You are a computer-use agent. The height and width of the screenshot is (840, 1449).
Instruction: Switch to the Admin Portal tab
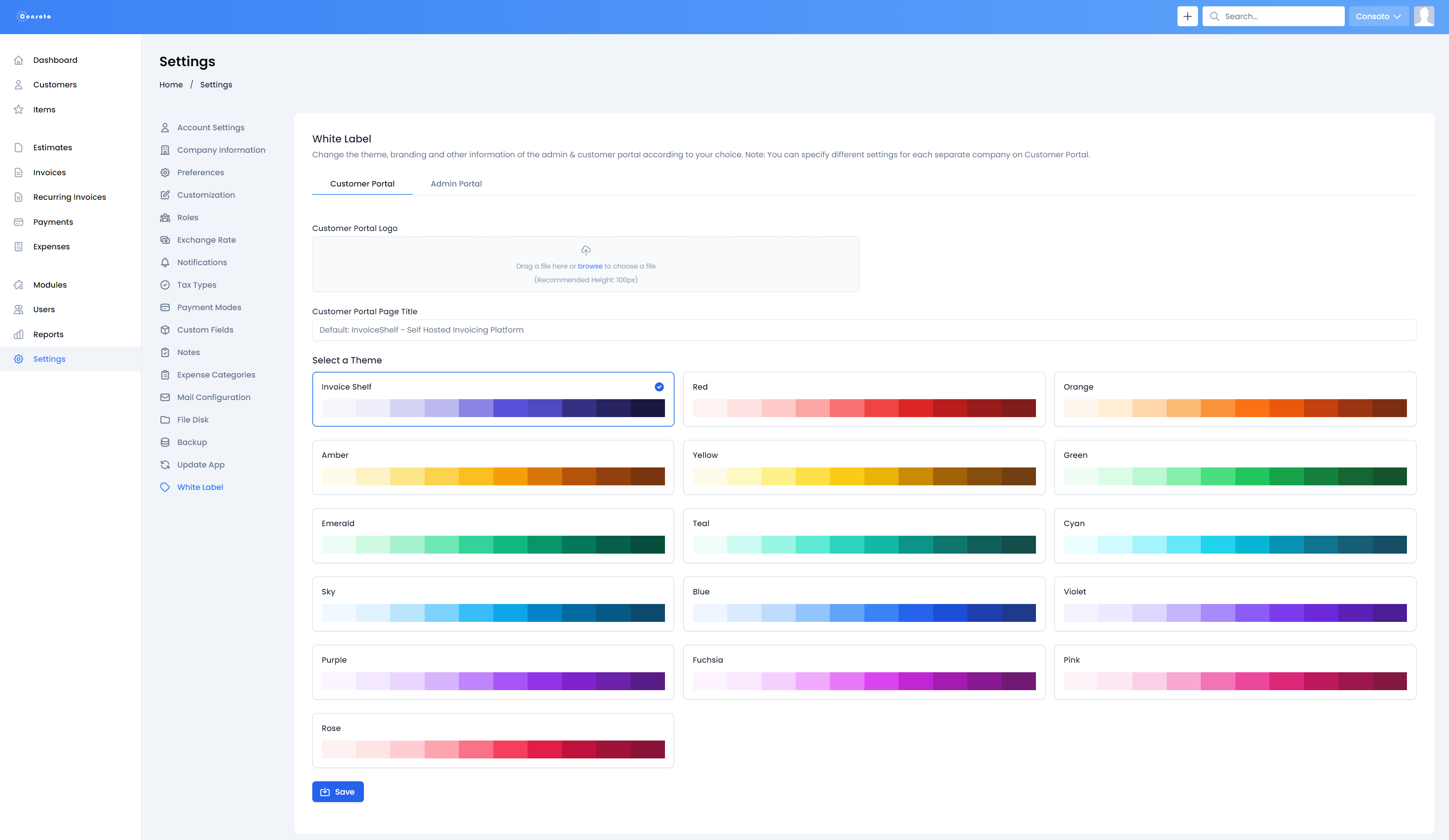pyautogui.click(x=456, y=183)
